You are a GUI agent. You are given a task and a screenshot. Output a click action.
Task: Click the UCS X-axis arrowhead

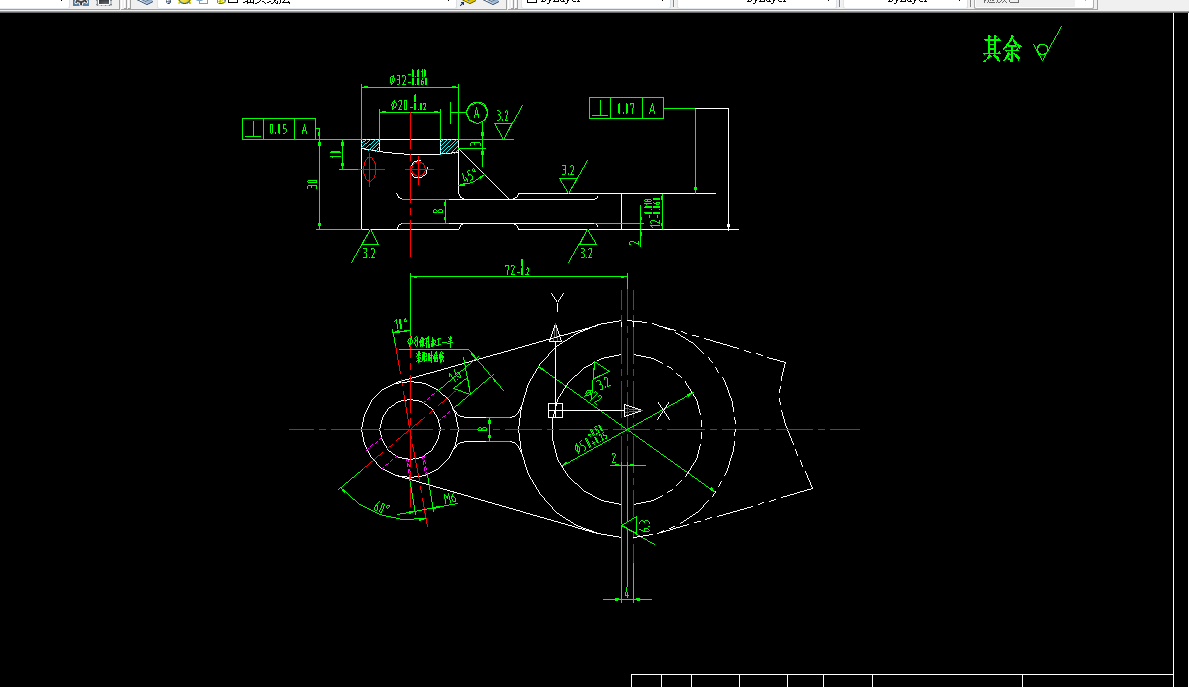(632, 410)
